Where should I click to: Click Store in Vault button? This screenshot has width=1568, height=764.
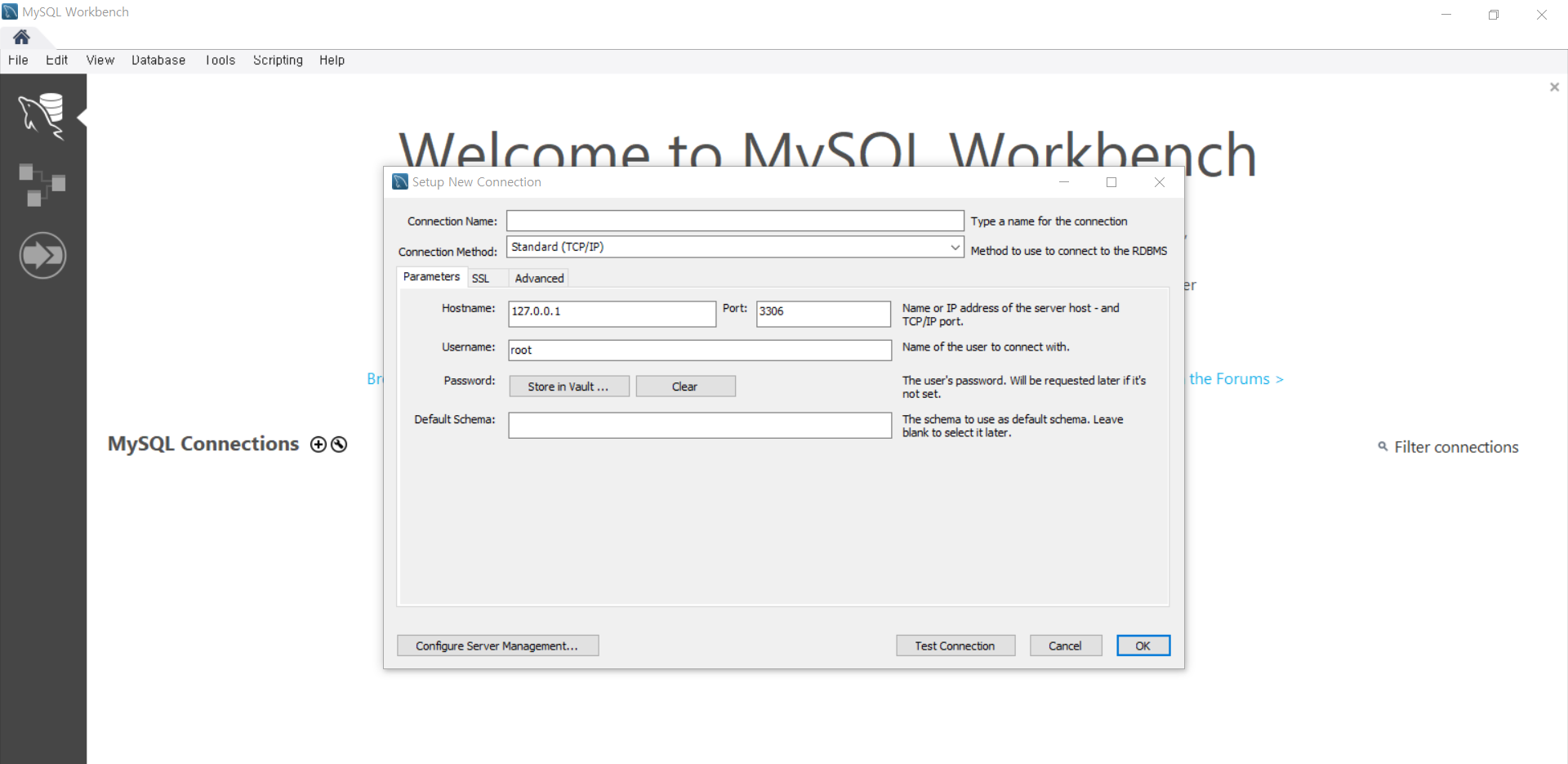coord(569,386)
